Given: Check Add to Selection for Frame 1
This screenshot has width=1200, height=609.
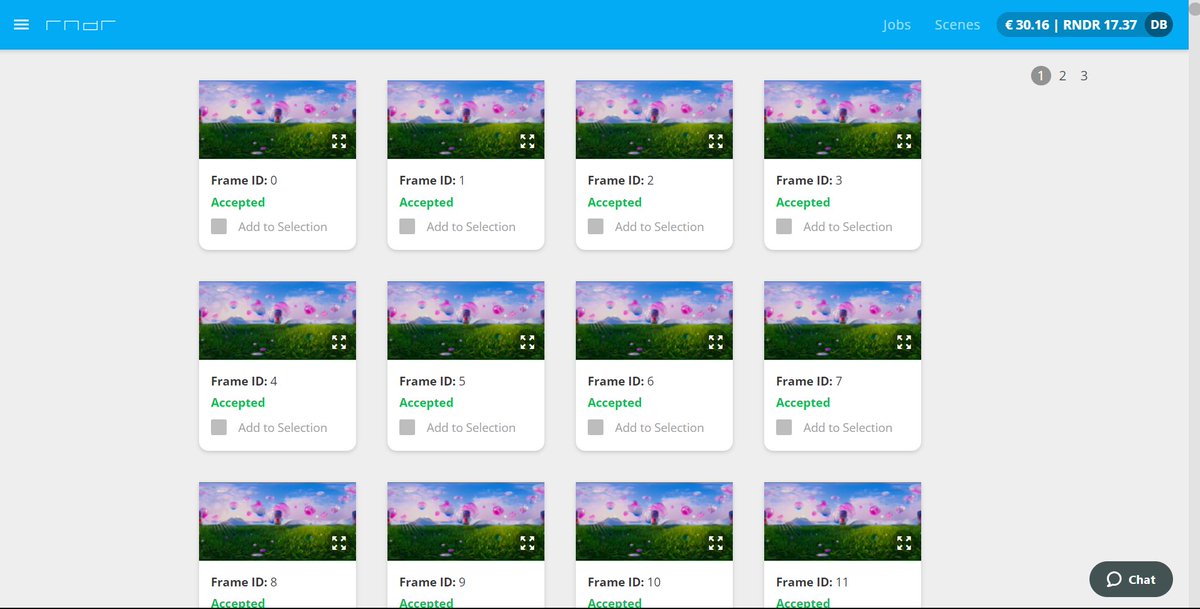Looking at the screenshot, I should tap(407, 227).
